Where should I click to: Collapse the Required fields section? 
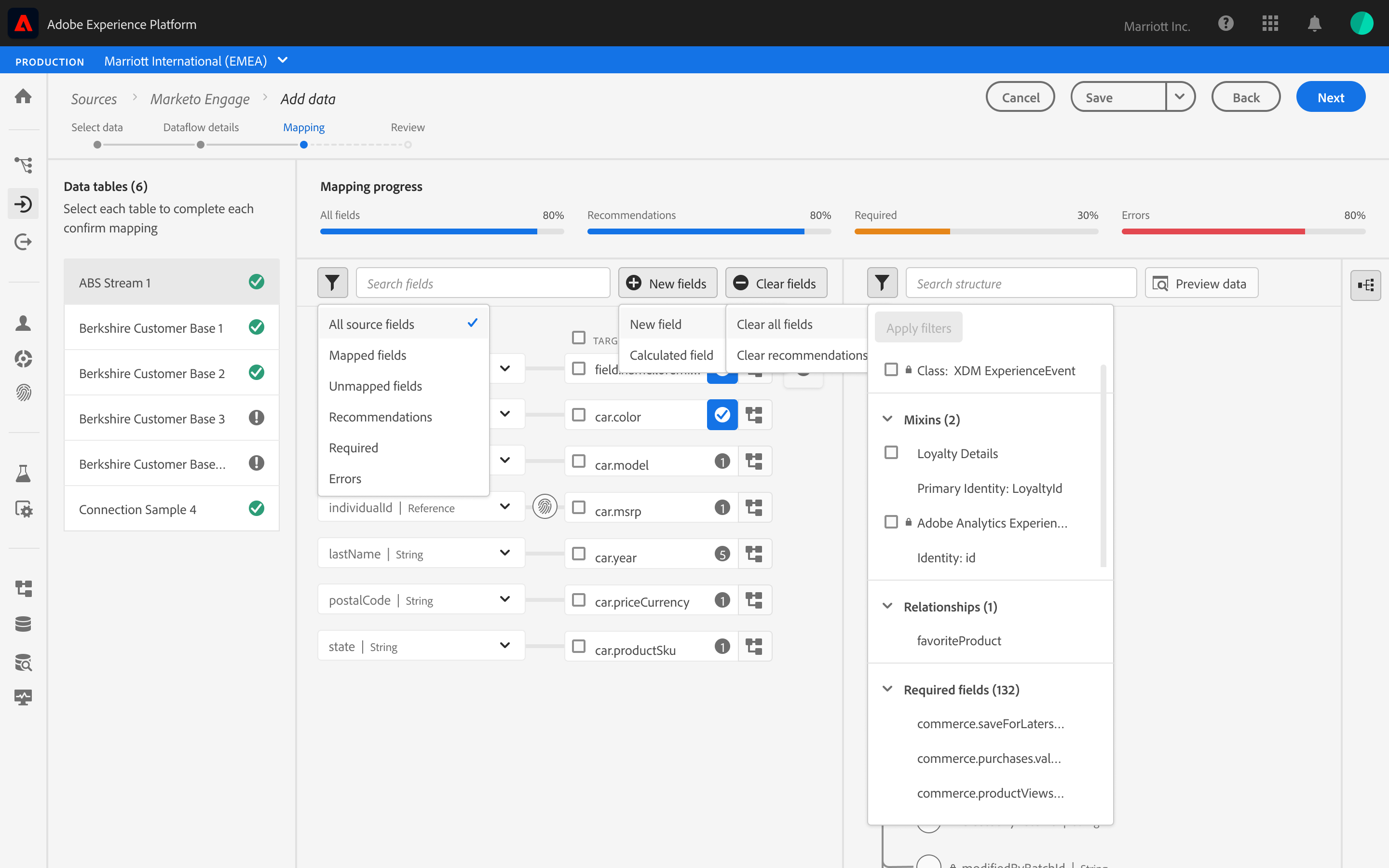[x=888, y=689]
